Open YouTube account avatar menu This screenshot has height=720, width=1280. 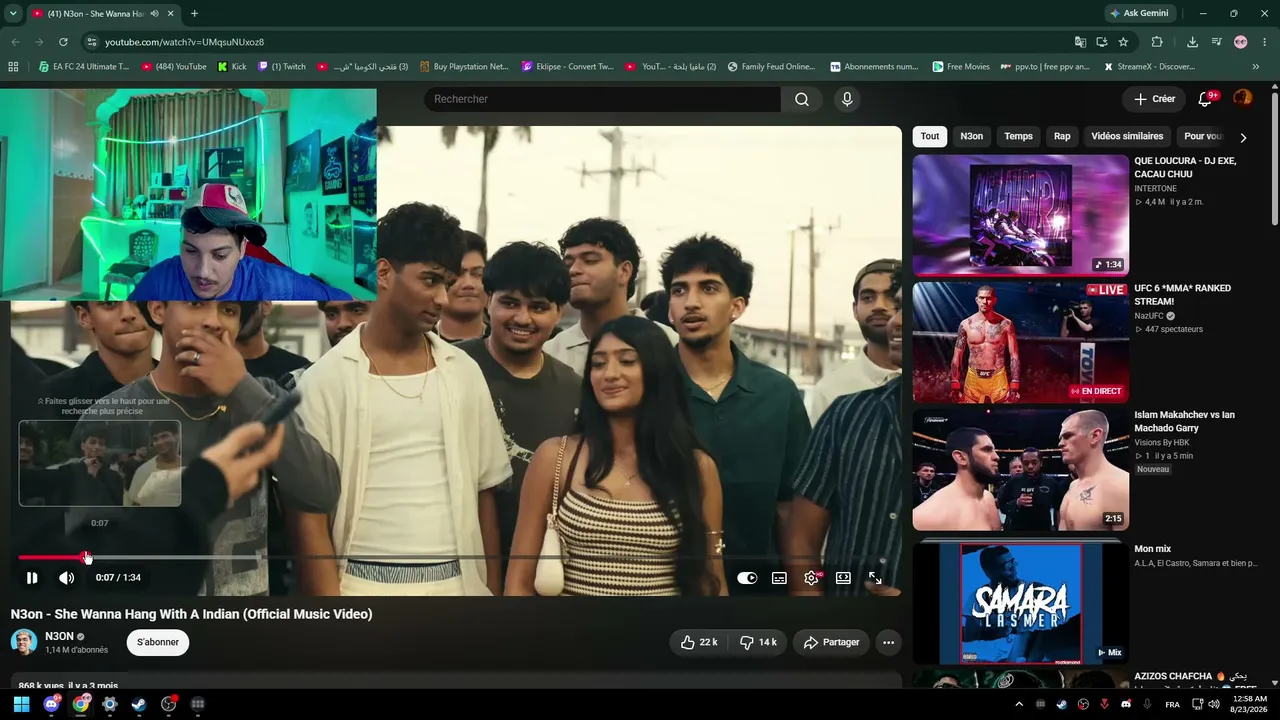1242,98
